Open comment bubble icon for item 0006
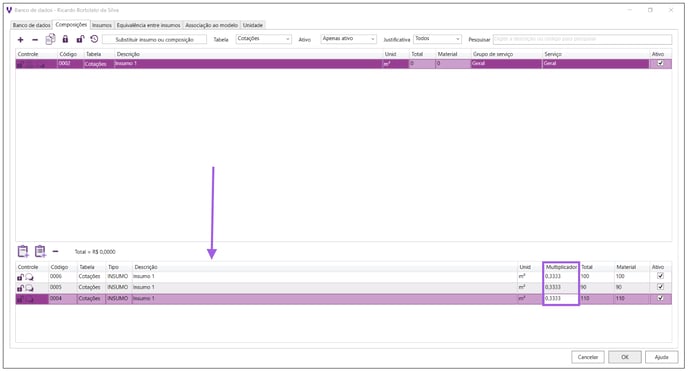This screenshot has width=688, height=371. point(29,277)
